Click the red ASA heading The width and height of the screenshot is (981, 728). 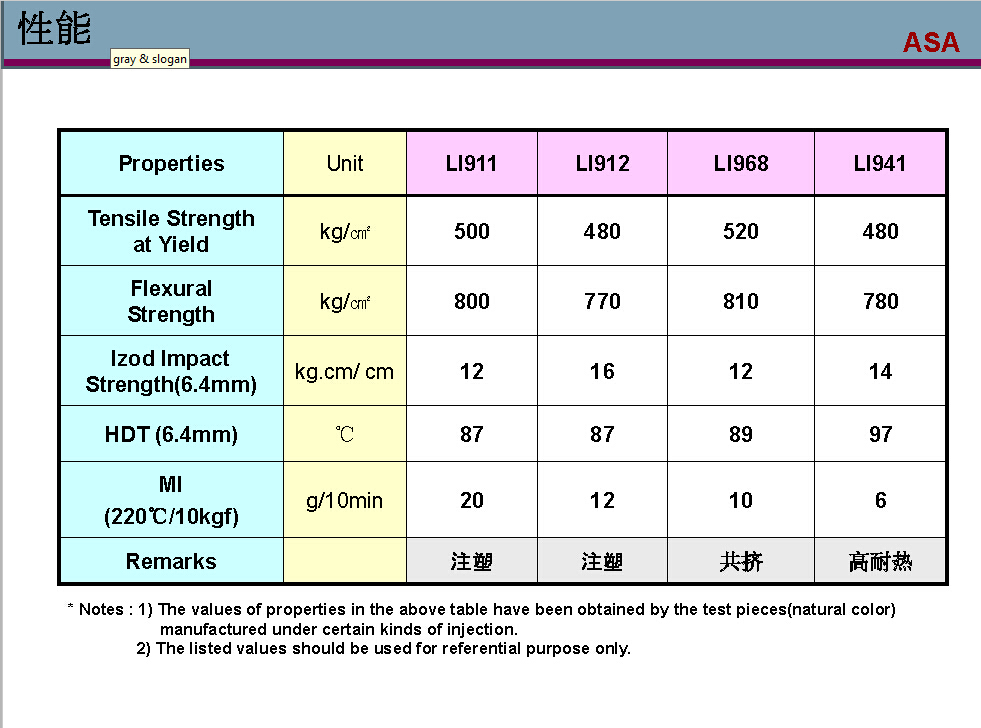pos(931,42)
